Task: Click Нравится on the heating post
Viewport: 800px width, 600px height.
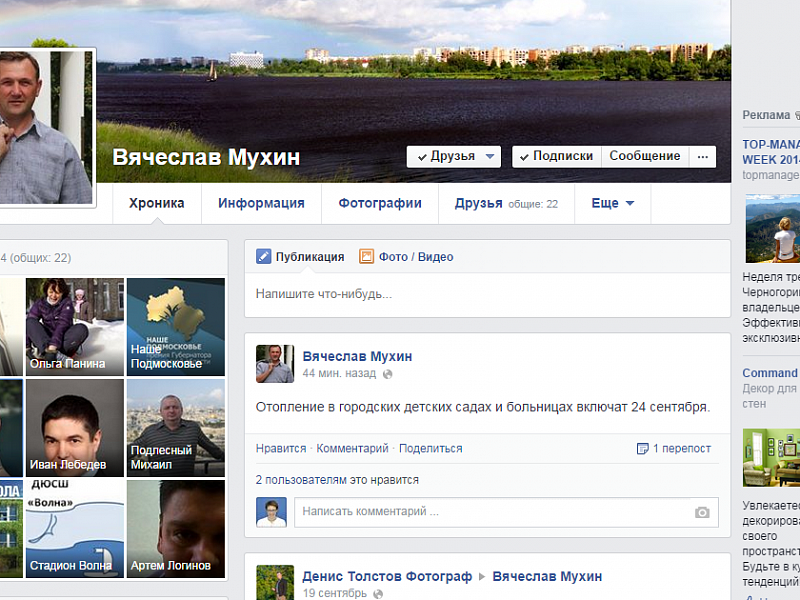Action: (281, 448)
